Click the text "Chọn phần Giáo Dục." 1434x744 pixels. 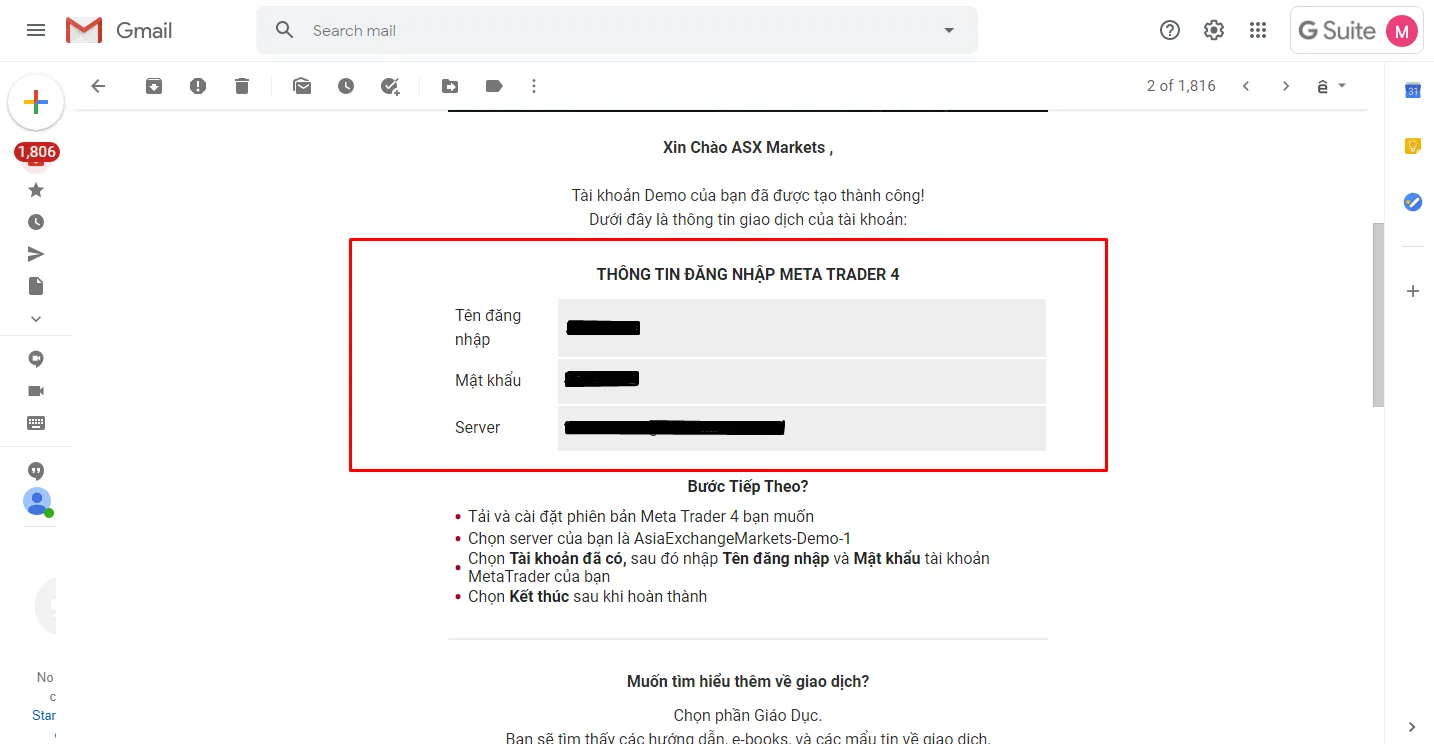[748, 715]
